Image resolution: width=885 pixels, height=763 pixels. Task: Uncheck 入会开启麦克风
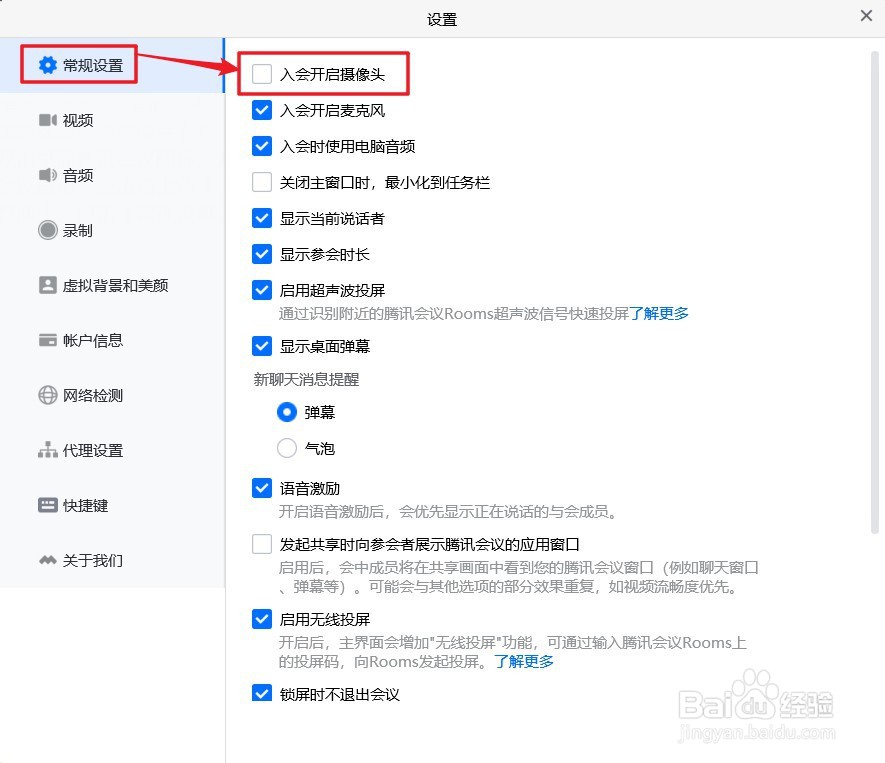tap(262, 110)
